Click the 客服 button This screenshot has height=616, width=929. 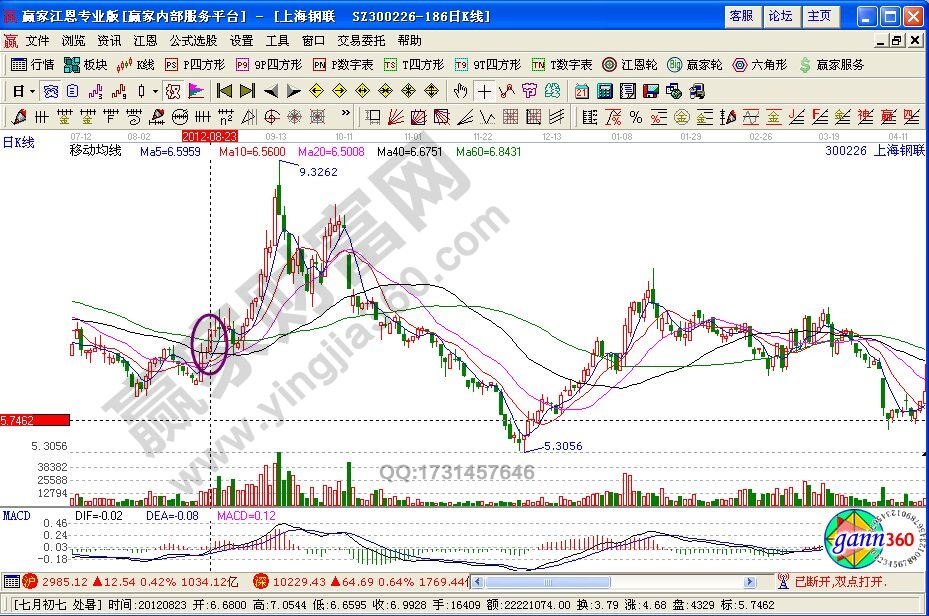[x=741, y=16]
